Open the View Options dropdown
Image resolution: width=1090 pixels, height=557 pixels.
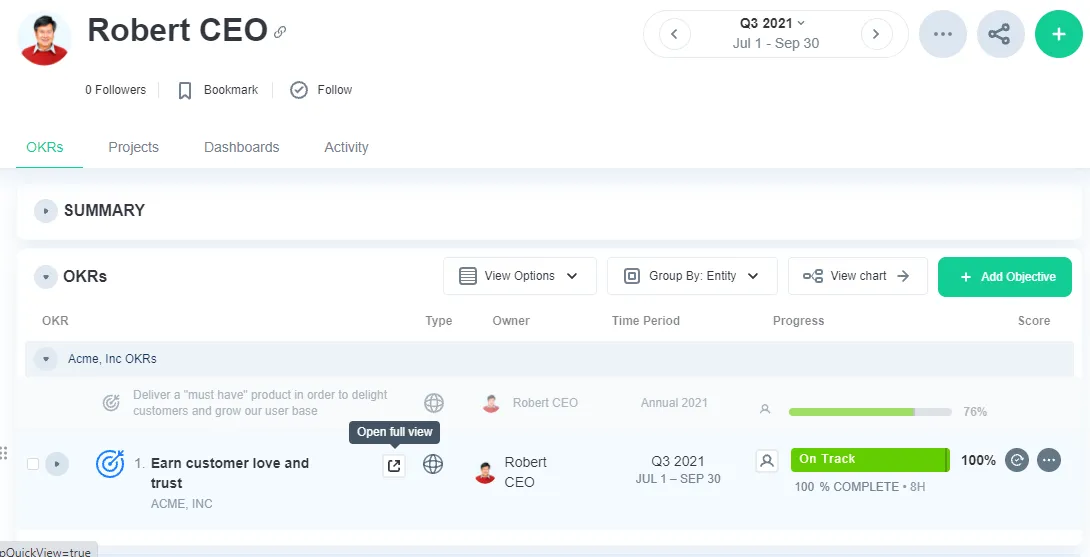click(519, 276)
